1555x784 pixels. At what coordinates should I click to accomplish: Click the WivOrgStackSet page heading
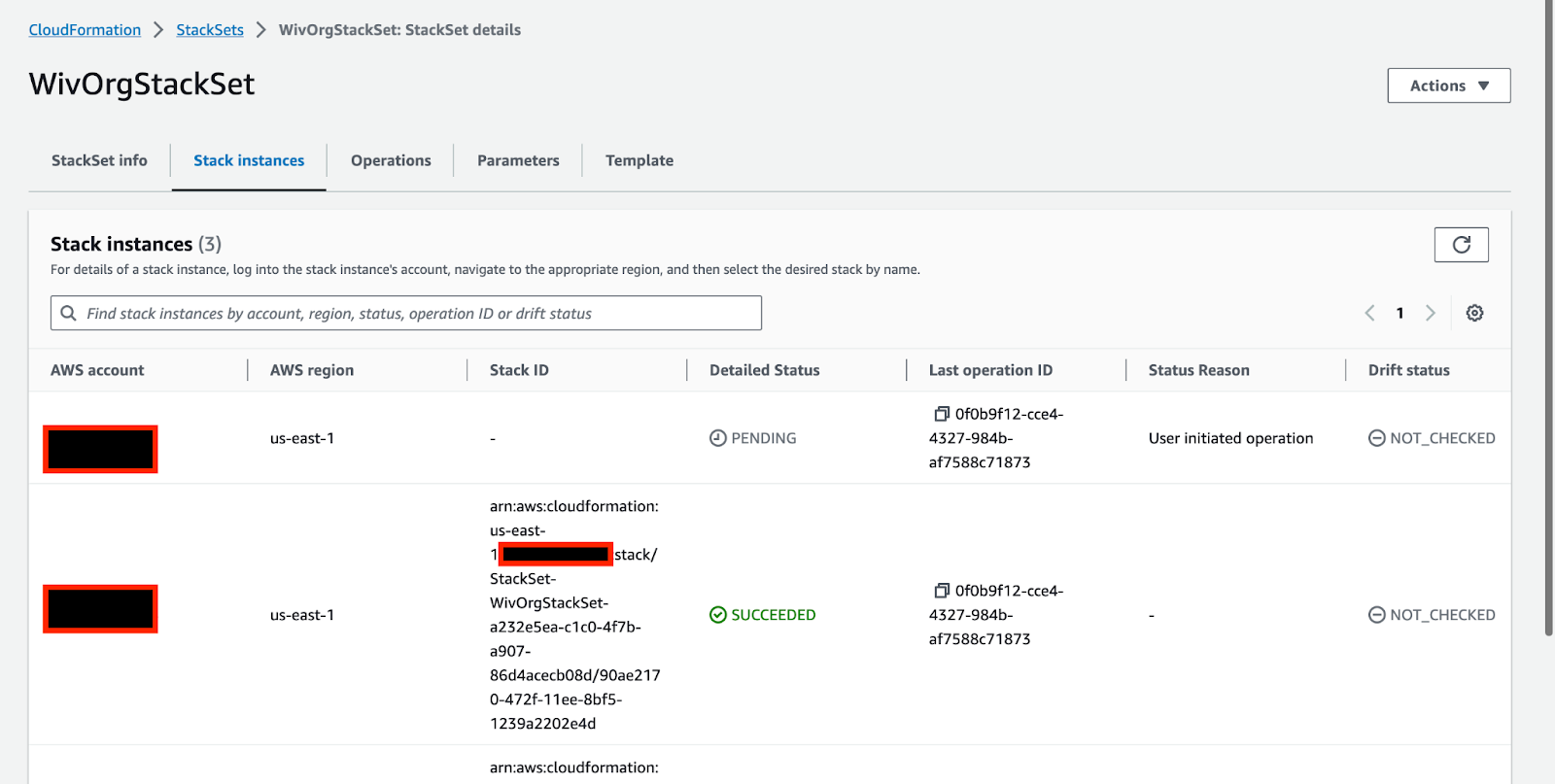(x=142, y=85)
